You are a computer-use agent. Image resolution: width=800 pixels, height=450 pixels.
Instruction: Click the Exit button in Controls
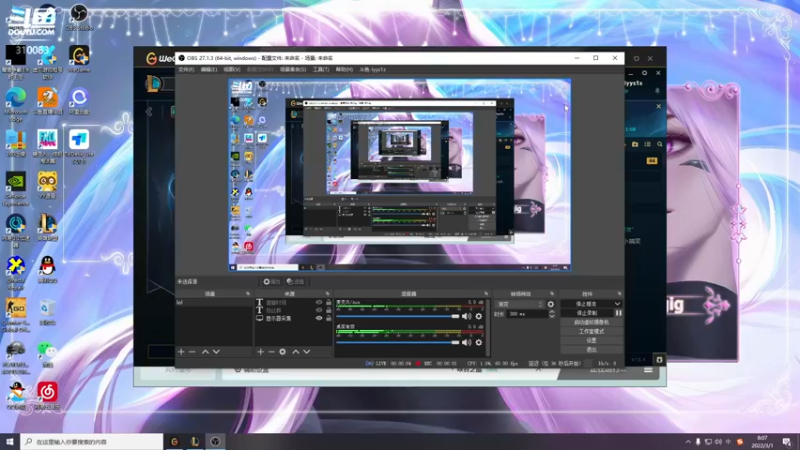pos(591,349)
